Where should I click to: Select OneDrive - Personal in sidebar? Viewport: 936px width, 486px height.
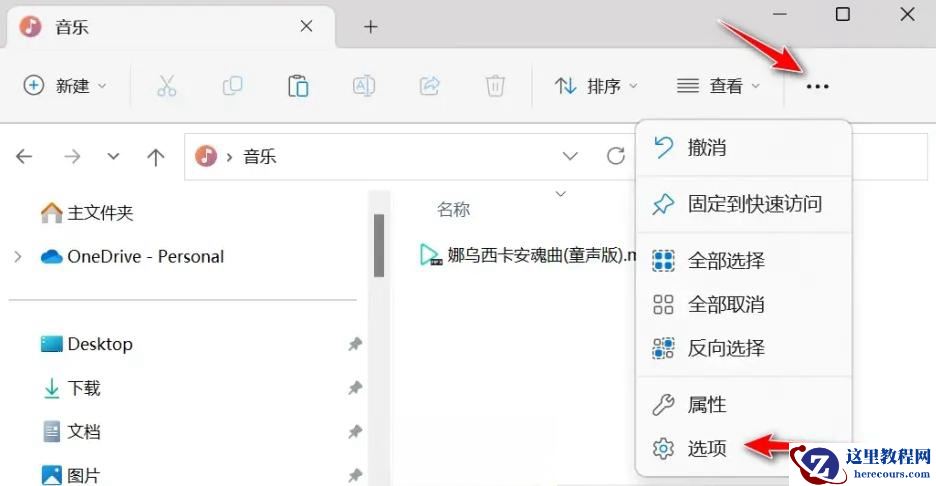(x=133, y=257)
